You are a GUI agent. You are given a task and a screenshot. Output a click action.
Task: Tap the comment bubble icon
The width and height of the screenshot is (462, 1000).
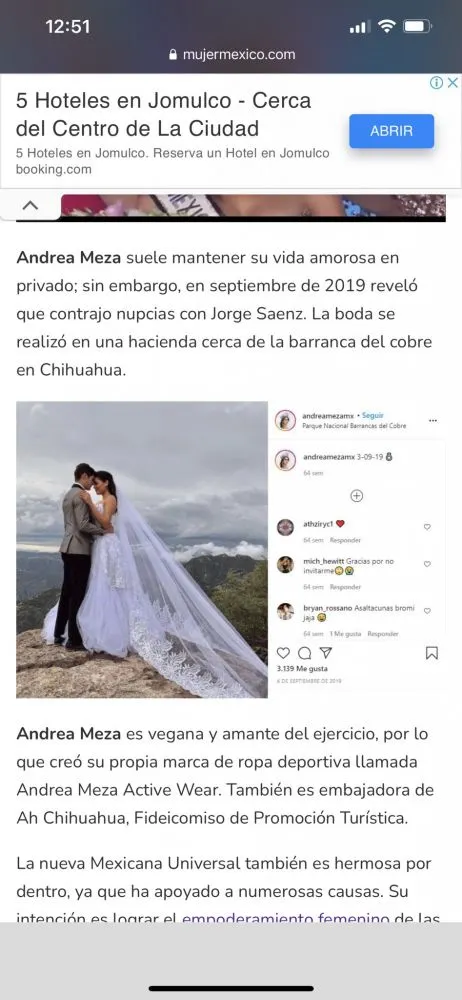305,652
